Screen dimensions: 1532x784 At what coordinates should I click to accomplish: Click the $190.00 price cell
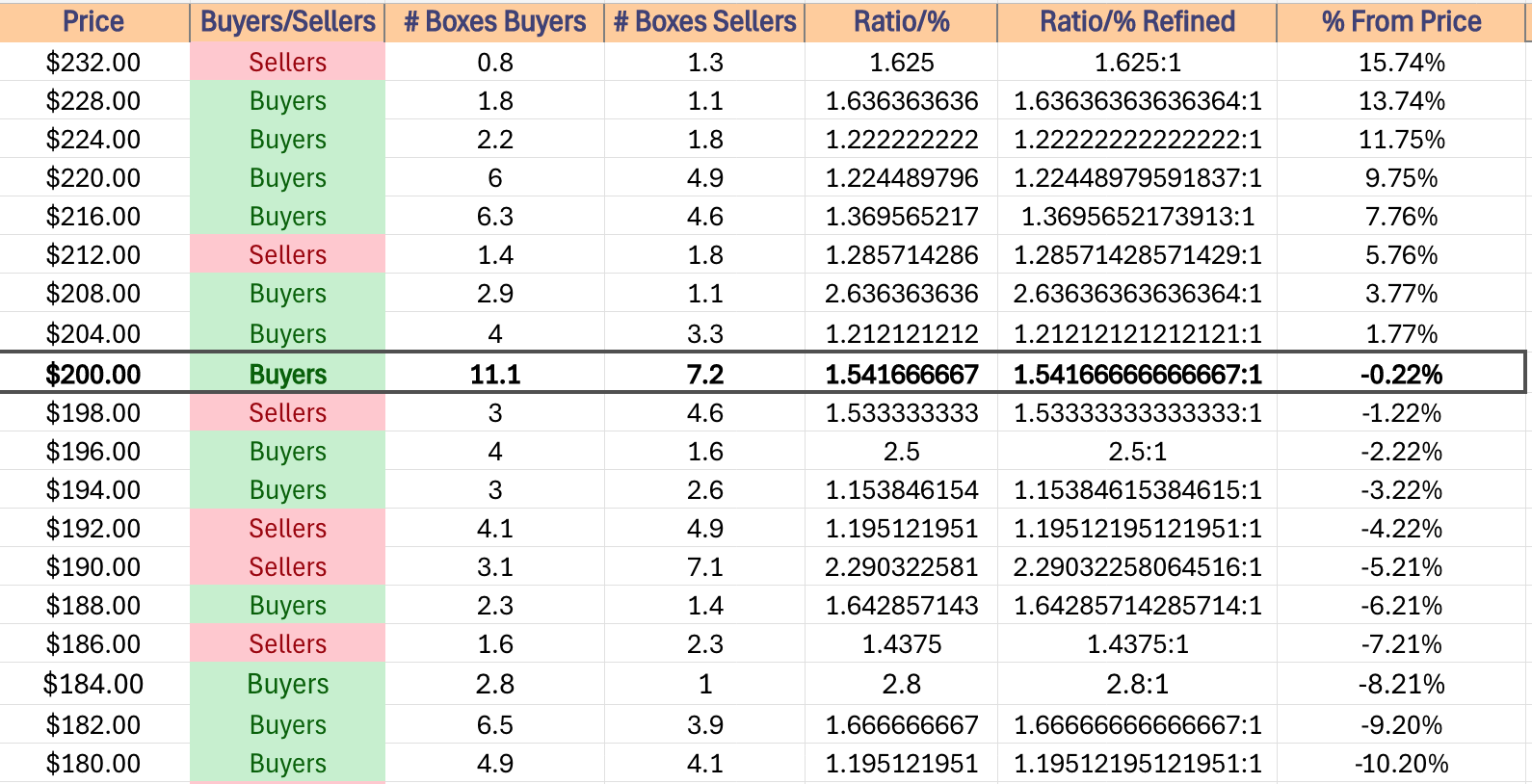(93, 567)
